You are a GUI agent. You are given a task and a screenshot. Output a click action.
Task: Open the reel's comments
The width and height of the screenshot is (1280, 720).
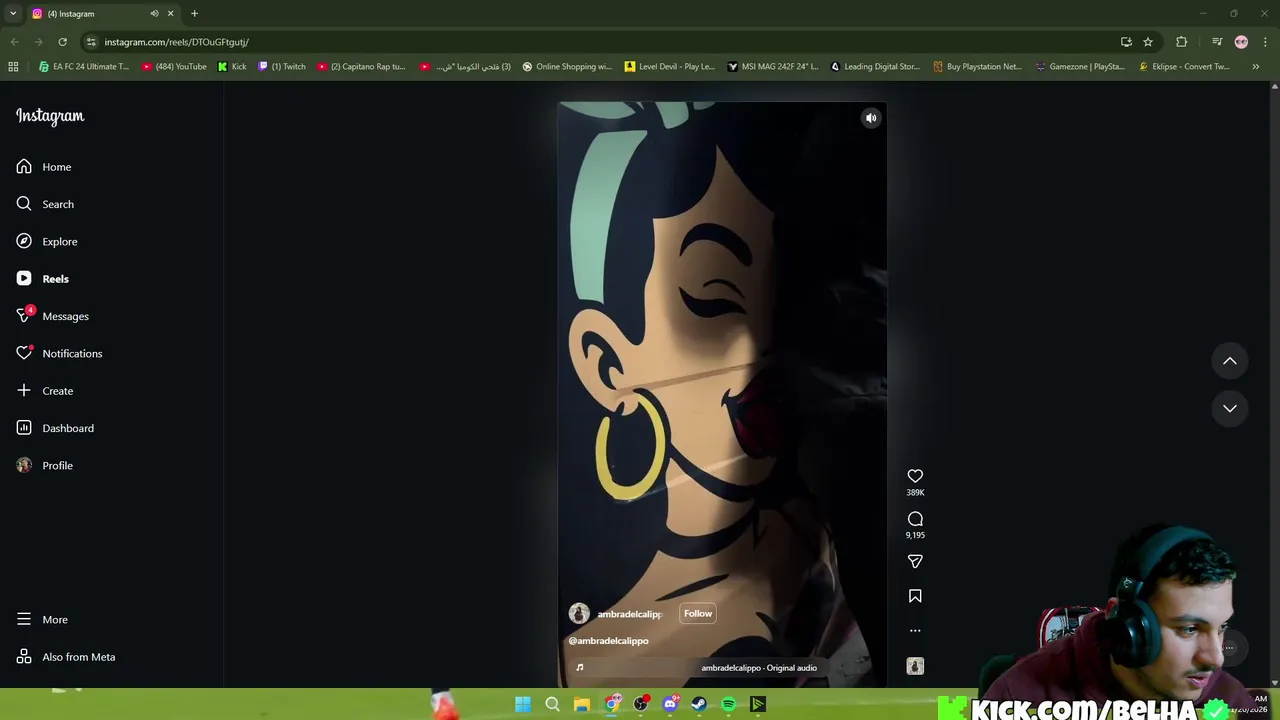(x=915, y=519)
